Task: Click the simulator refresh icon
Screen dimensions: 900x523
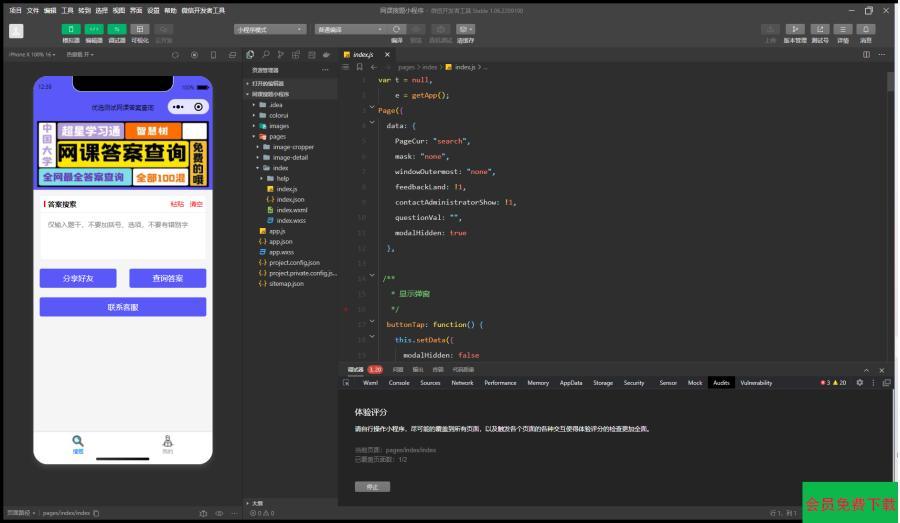Action: pyautogui.click(x=176, y=55)
